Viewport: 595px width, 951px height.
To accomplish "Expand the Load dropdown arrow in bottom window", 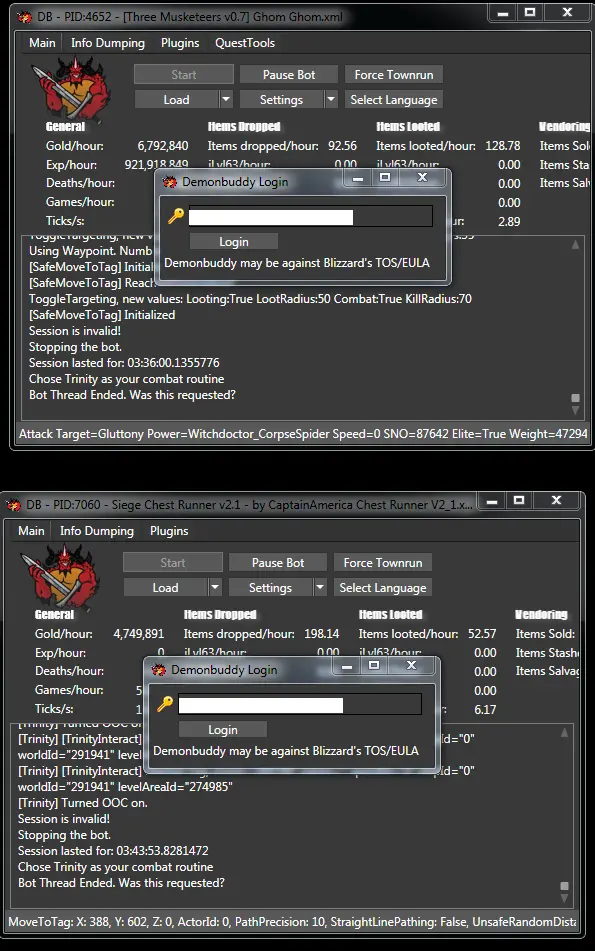I will point(215,588).
